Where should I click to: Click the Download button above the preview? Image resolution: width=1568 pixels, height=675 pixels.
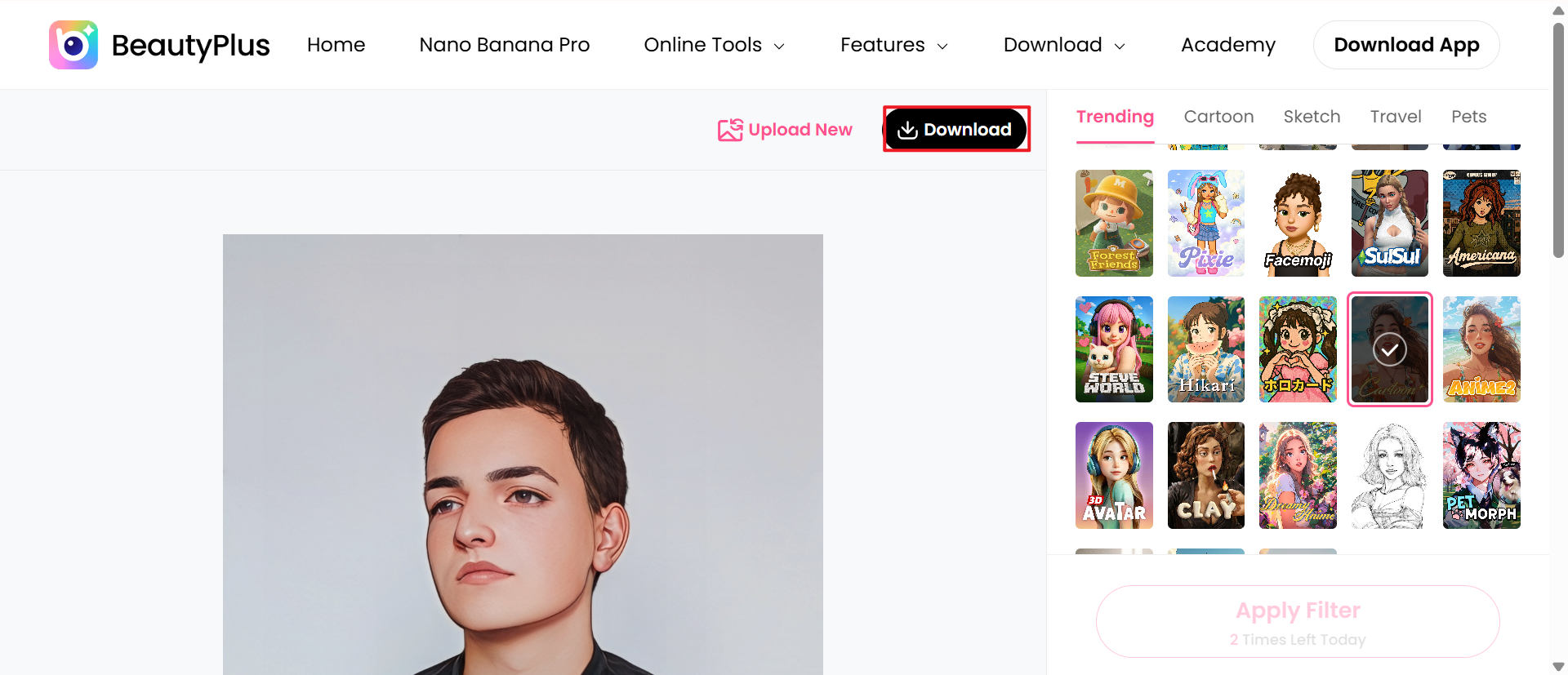click(x=955, y=129)
